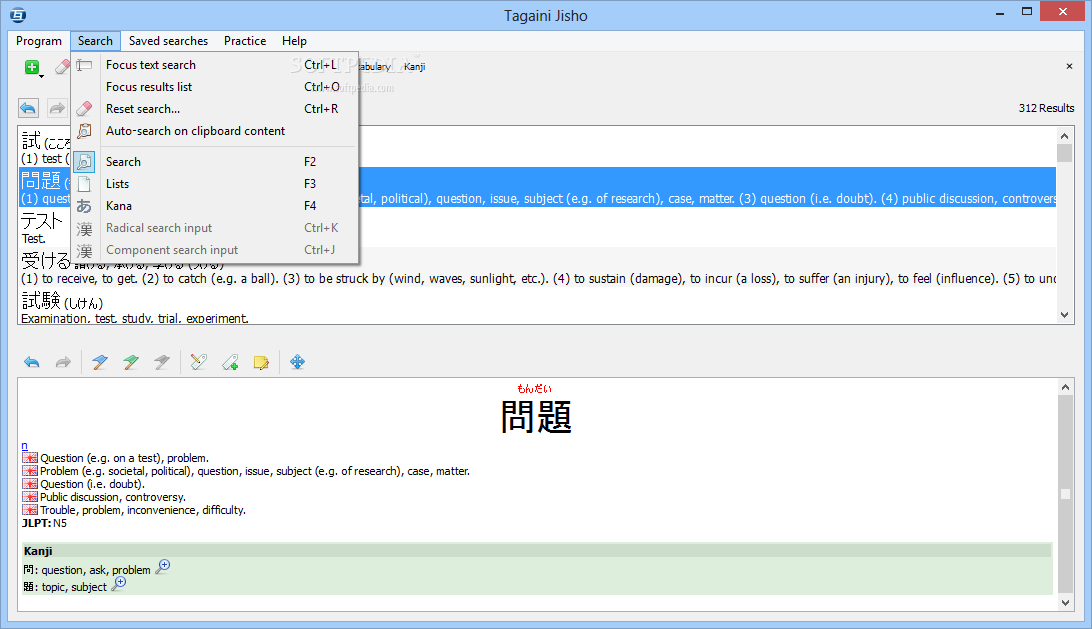Go back in search history with blue arrow
1092x629 pixels.
coord(29,108)
